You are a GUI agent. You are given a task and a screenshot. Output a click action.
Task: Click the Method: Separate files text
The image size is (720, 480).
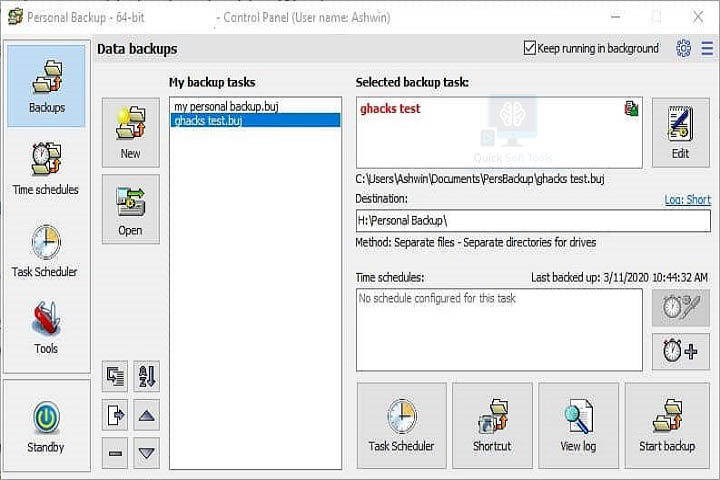pyautogui.click(x=476, y=243)
